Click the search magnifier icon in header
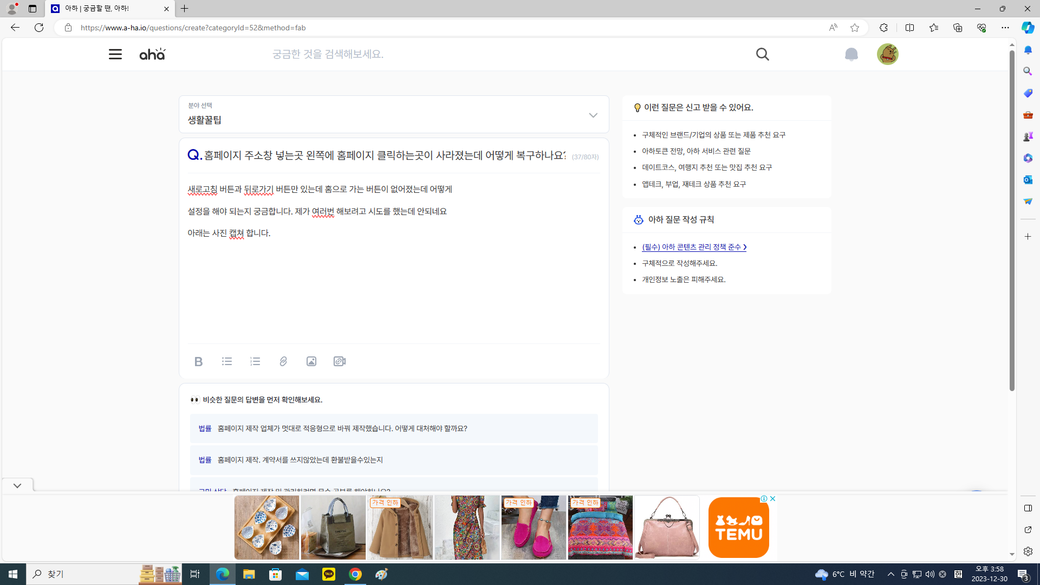The height and width of the screenshot is (585, 1040). pos(762,54)
